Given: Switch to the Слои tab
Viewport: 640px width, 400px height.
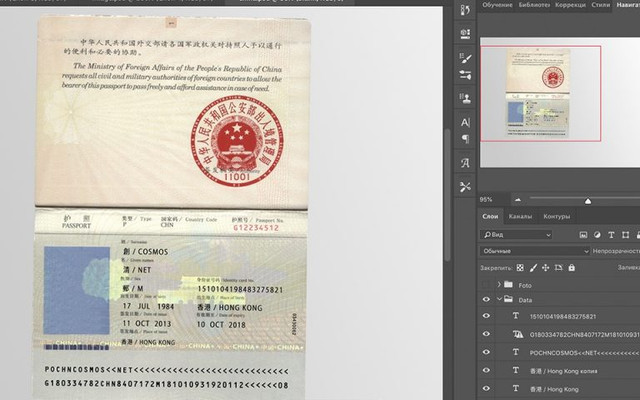Looking at the screenshot, I should pyautogui.click(x=490, y=216).
